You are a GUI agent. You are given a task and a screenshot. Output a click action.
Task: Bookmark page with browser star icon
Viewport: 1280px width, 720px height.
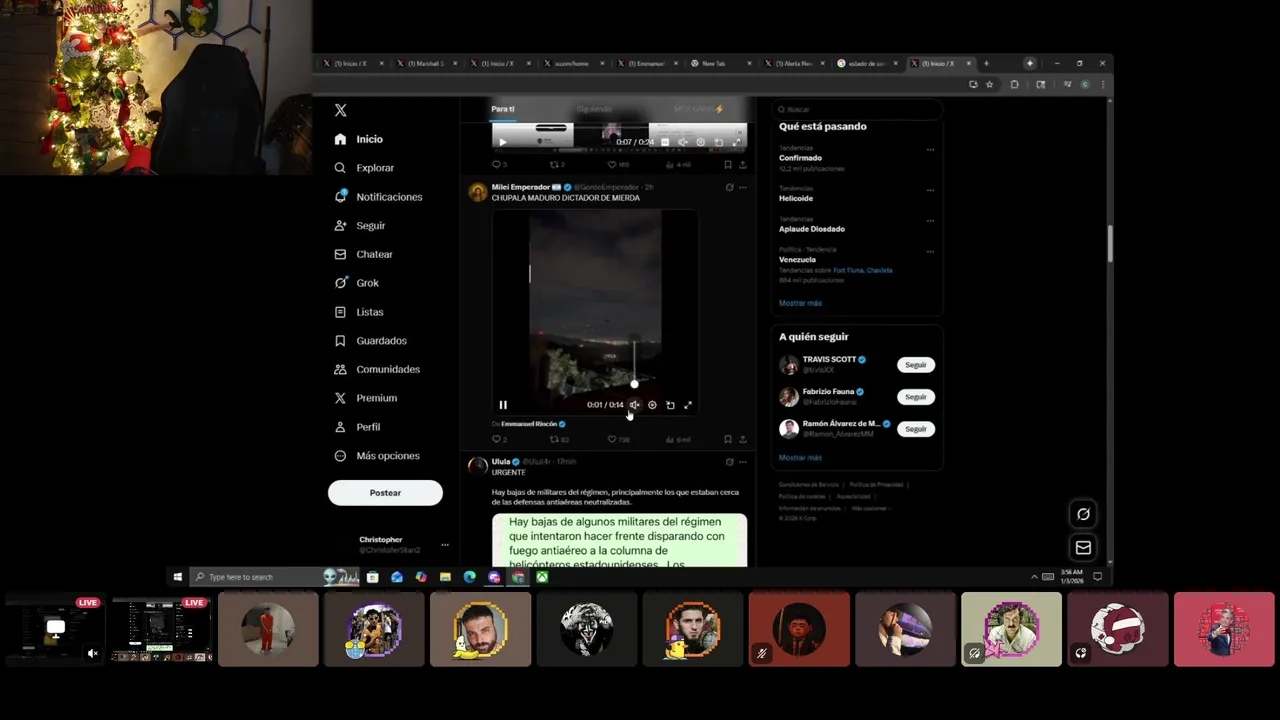(990, 85)
